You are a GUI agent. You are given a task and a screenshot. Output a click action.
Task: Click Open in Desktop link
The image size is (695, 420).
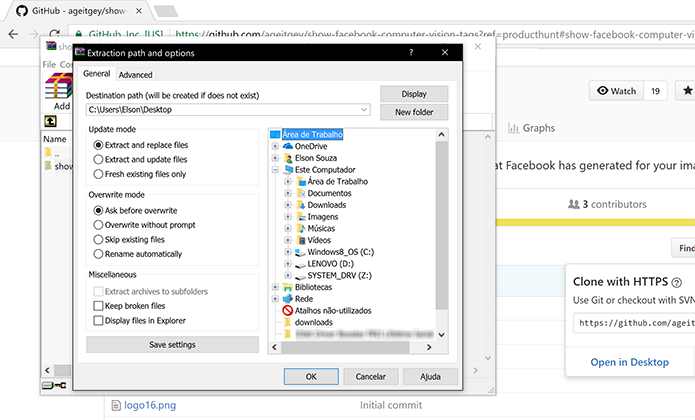(x=629, y=362)
